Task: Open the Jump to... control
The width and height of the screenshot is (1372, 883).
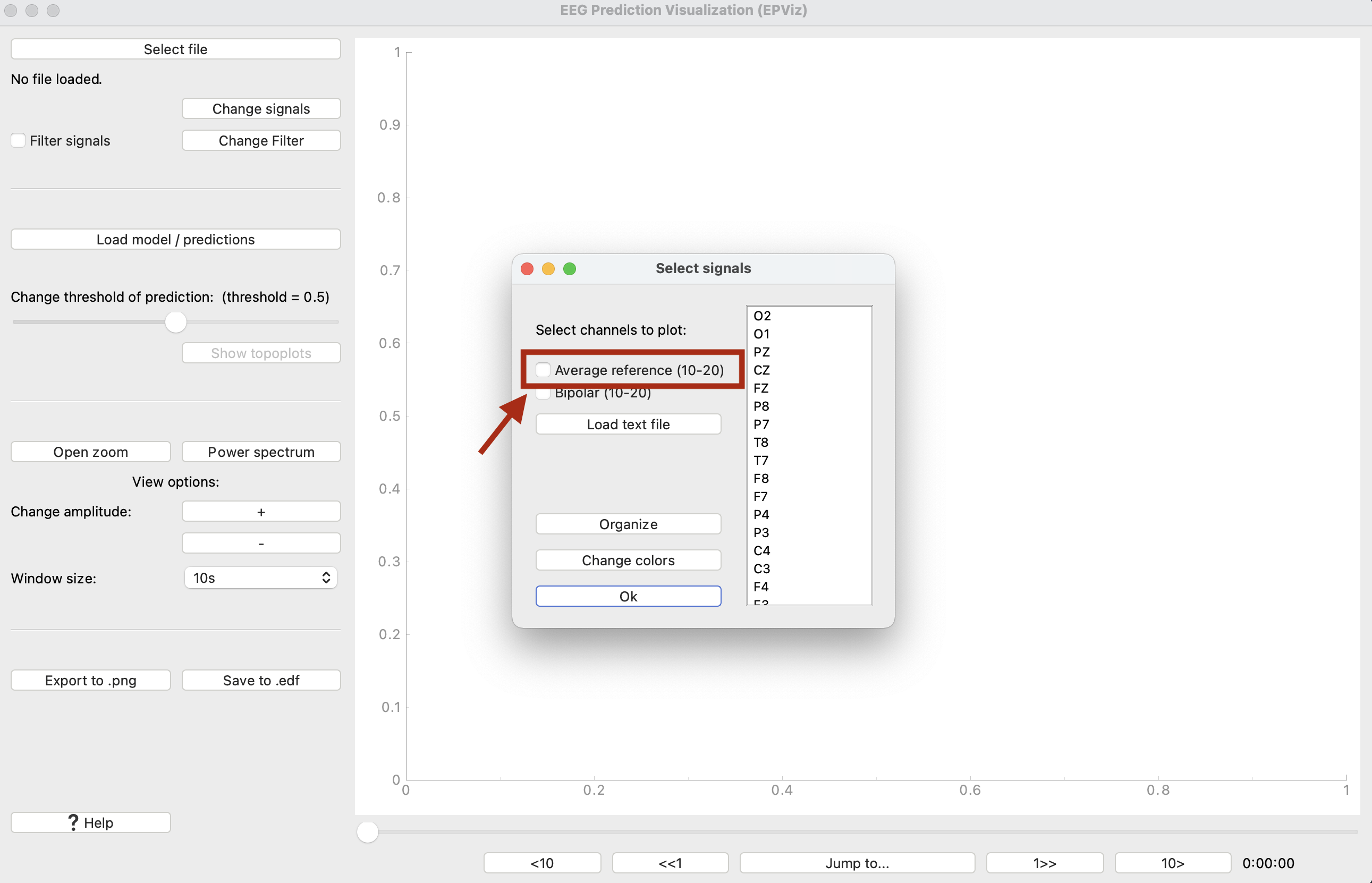Action: pyautogui.click(x=857, y=862)
